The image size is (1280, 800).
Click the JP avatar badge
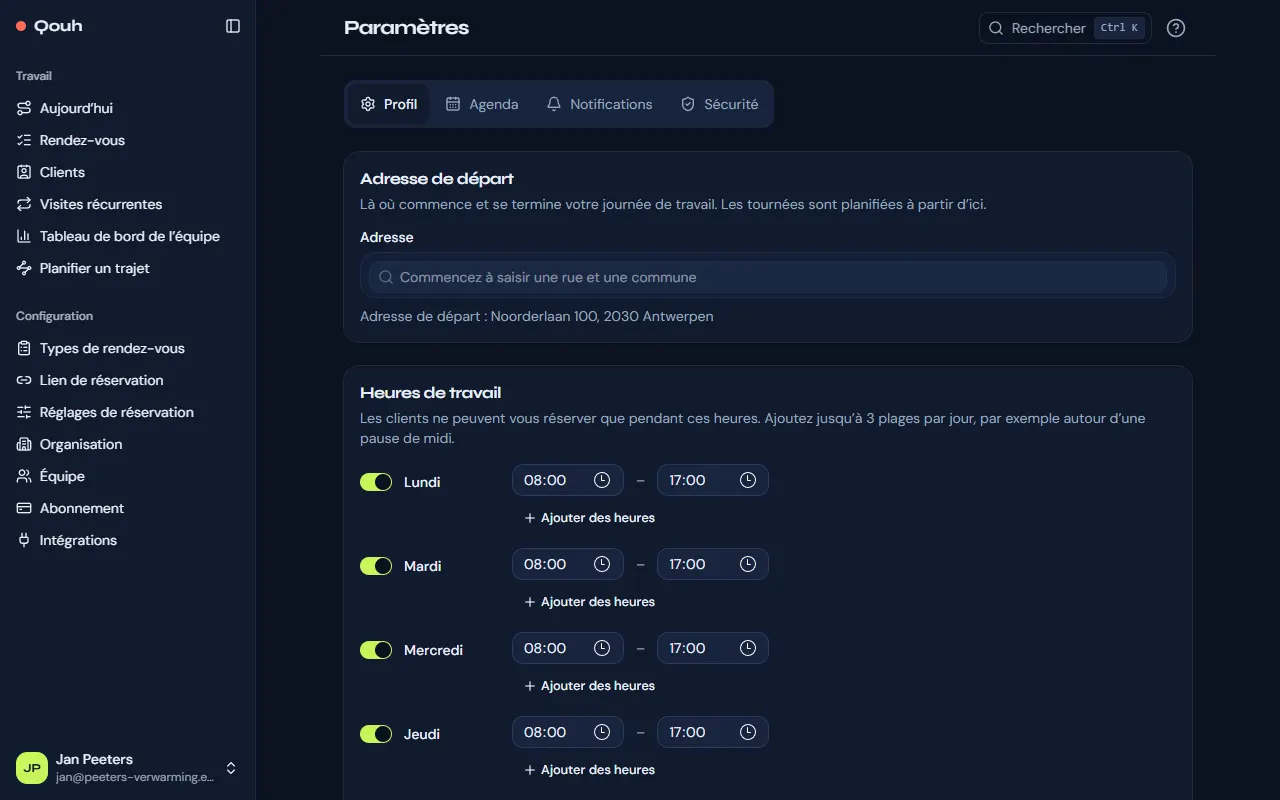click(x=32, y=768)
